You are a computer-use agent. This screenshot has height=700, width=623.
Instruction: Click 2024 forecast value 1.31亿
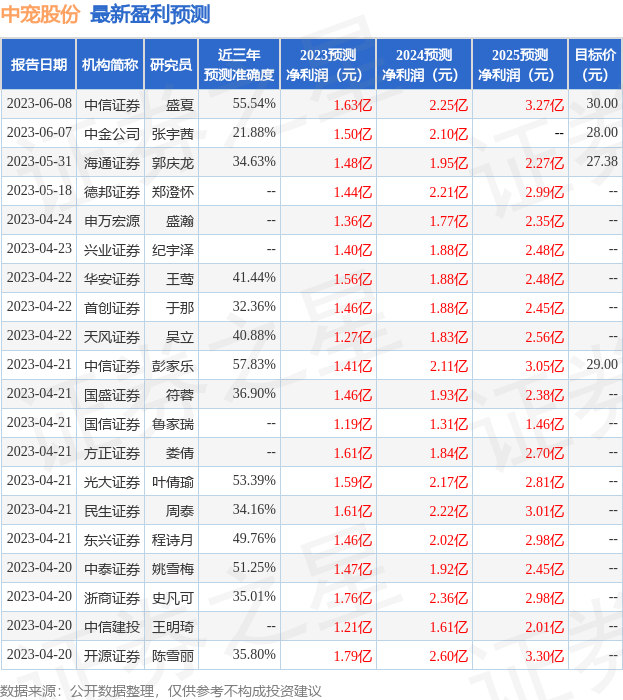[449, 424]
